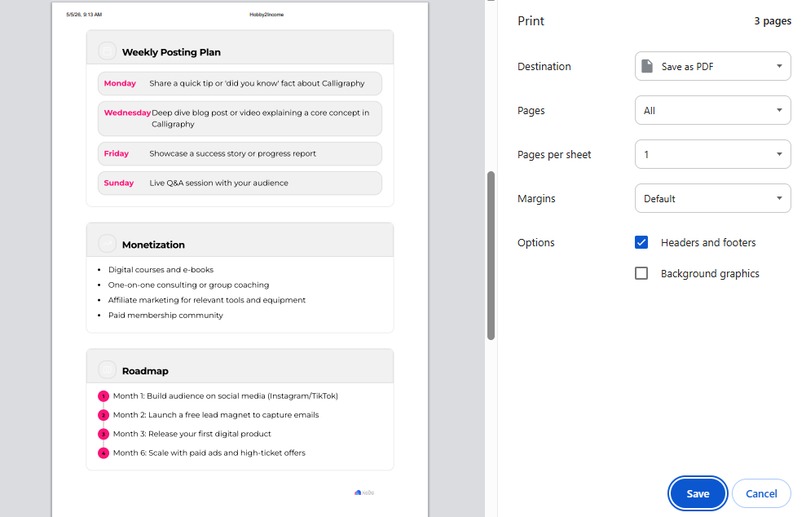The width and height of the screenshot is (806, 517).
Task: Click the '3 pages' count label
Action: [x=773, y=21]
